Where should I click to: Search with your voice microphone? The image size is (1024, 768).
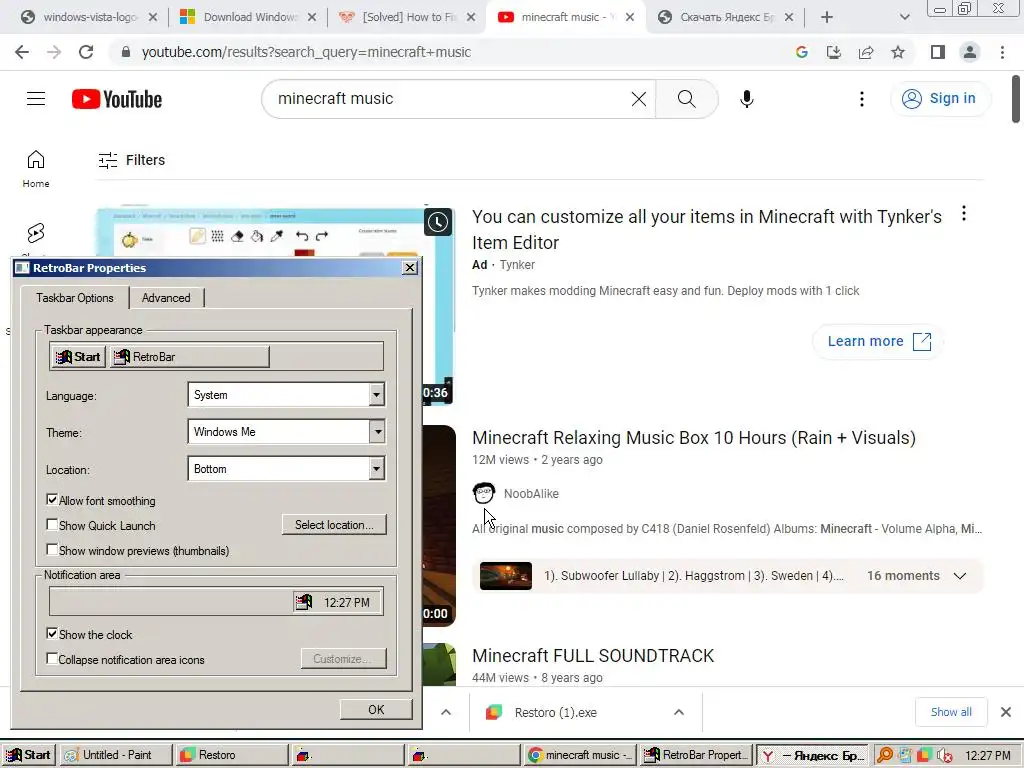coord(746,99)
